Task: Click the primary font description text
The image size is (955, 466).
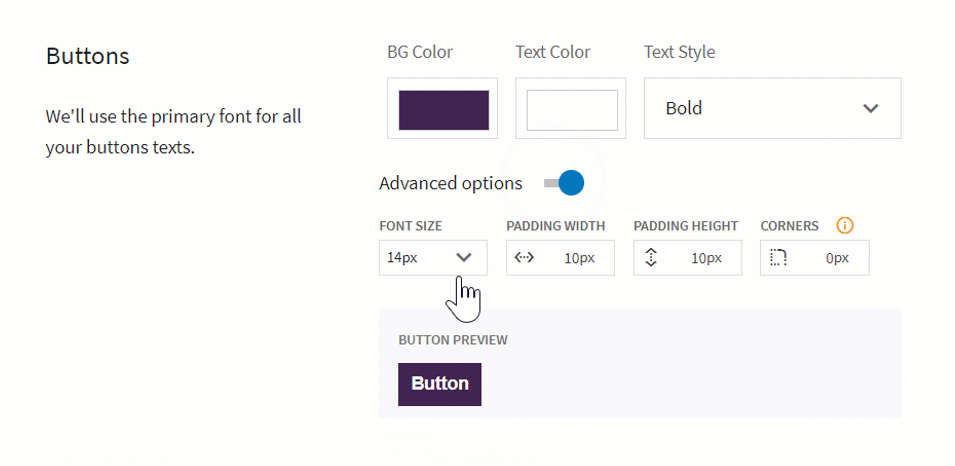Action: tap(174, 132)
